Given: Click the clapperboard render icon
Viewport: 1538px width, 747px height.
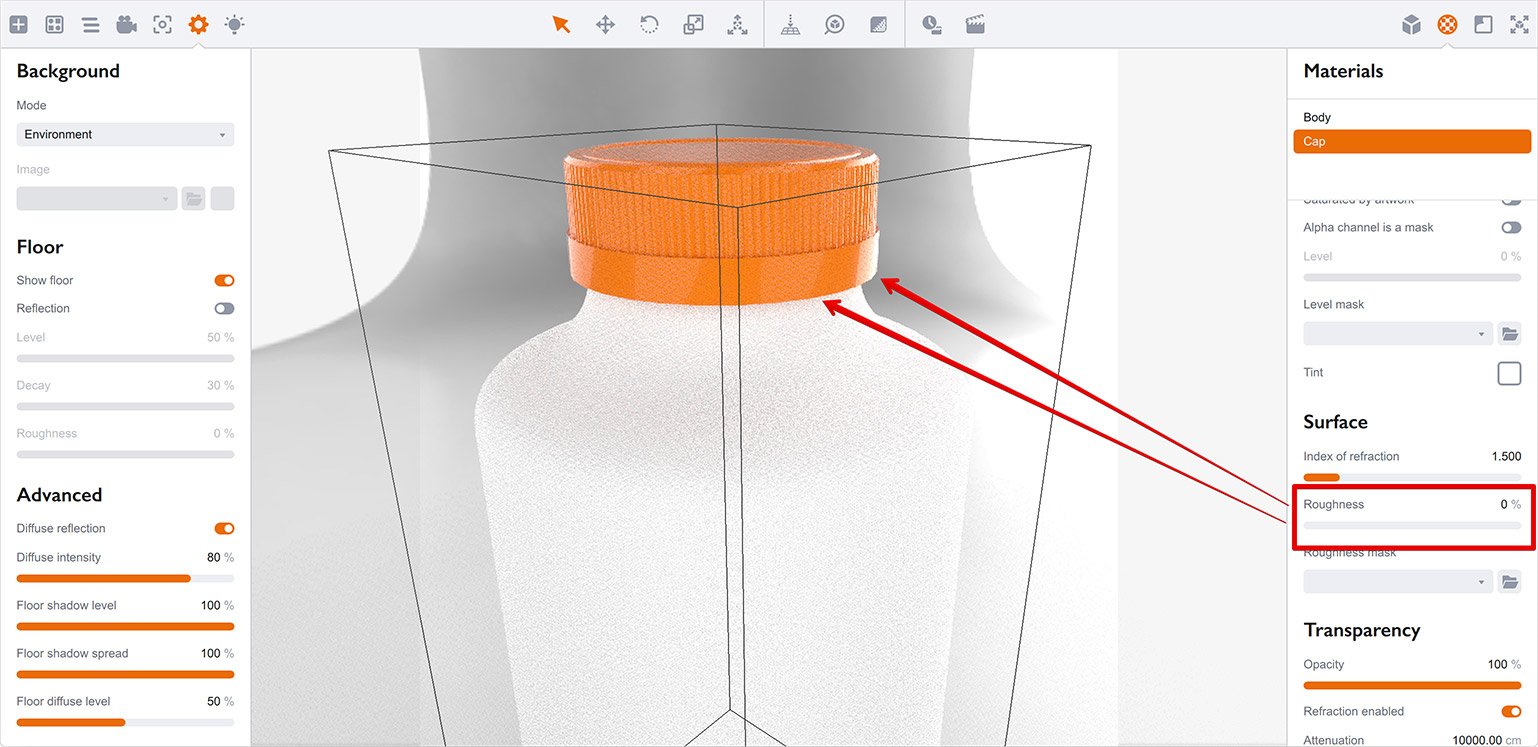Looking at the screenshot, I should (x=975, y=24).
